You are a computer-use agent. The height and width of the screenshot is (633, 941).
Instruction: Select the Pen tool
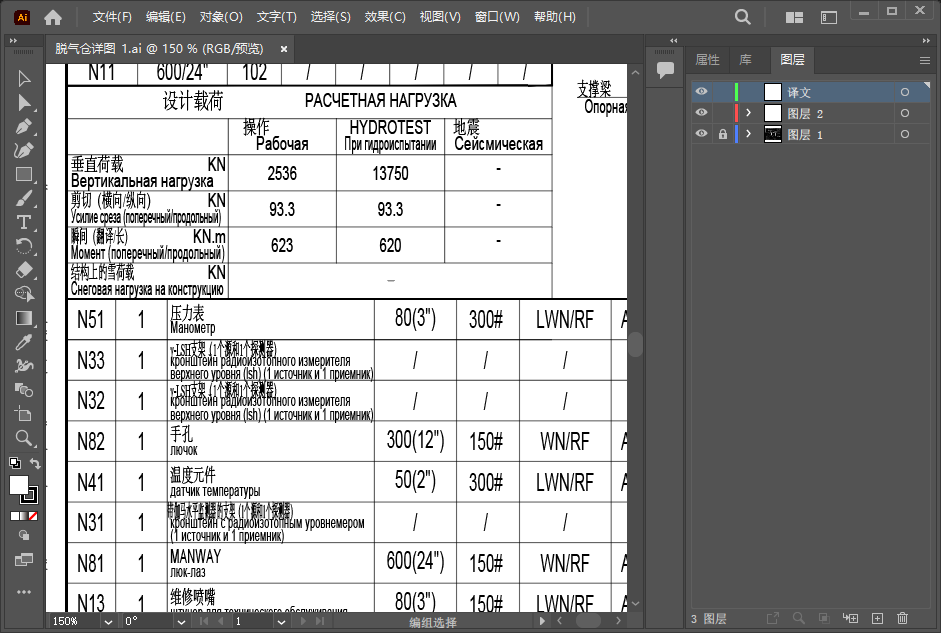[x=24, y=127]
